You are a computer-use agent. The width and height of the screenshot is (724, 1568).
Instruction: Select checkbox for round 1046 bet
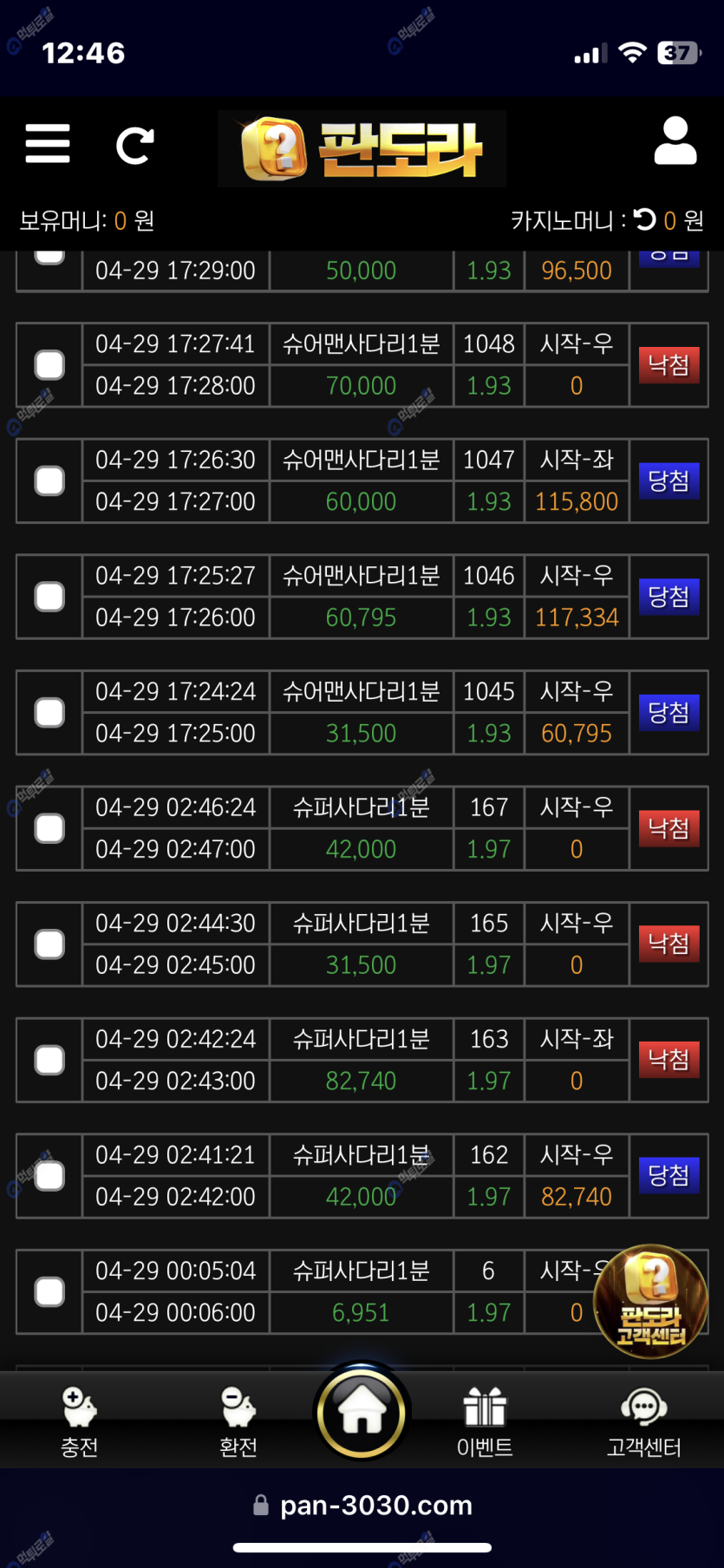coord(49,597)
